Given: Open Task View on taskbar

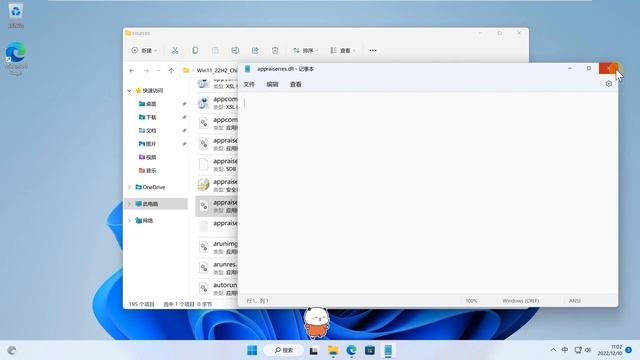Looking at the screenshot, I should click(x=313, y=351).
